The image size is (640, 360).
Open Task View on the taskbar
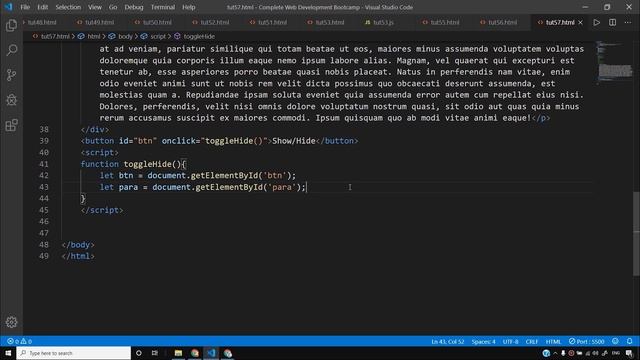(155, 353)
